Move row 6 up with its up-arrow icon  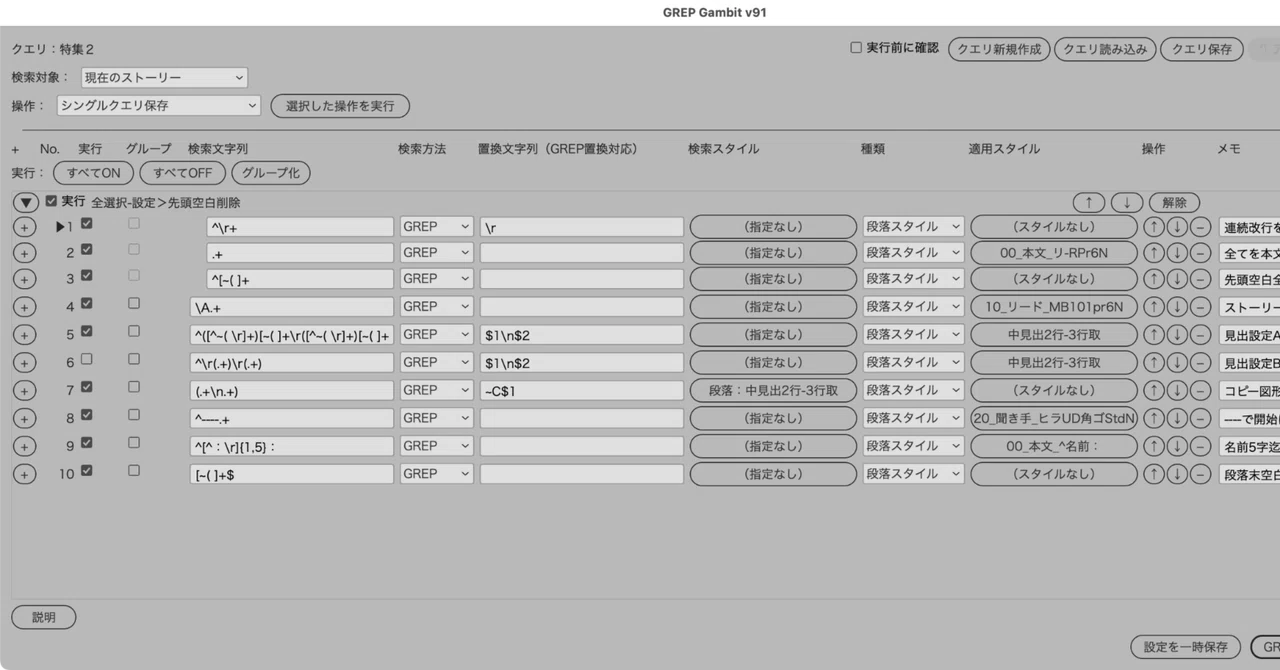1155,363
